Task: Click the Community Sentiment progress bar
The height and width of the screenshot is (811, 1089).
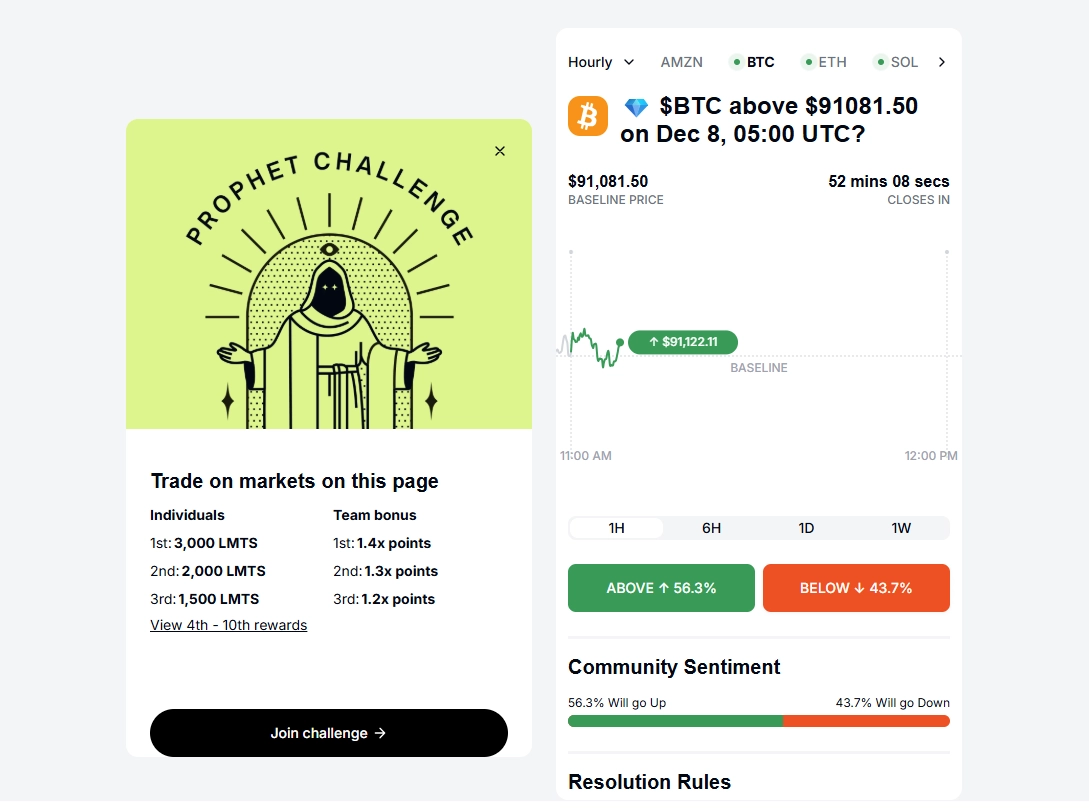Action: tap(758, 721)
